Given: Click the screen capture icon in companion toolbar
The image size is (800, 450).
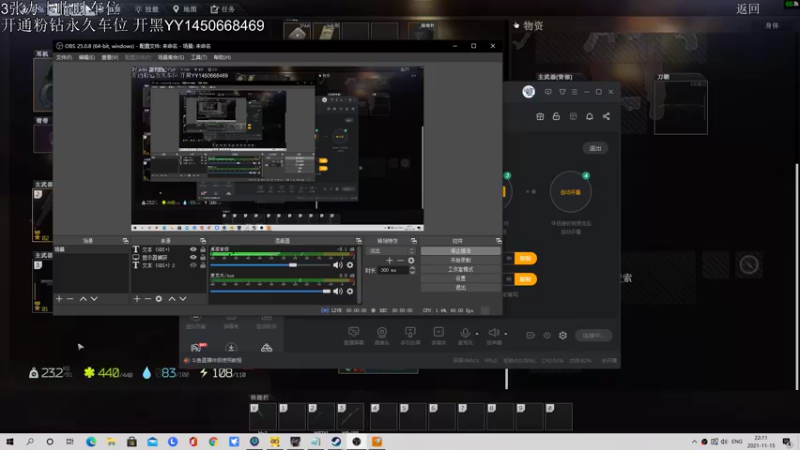Looking at the screenshot, I should 353,333.
